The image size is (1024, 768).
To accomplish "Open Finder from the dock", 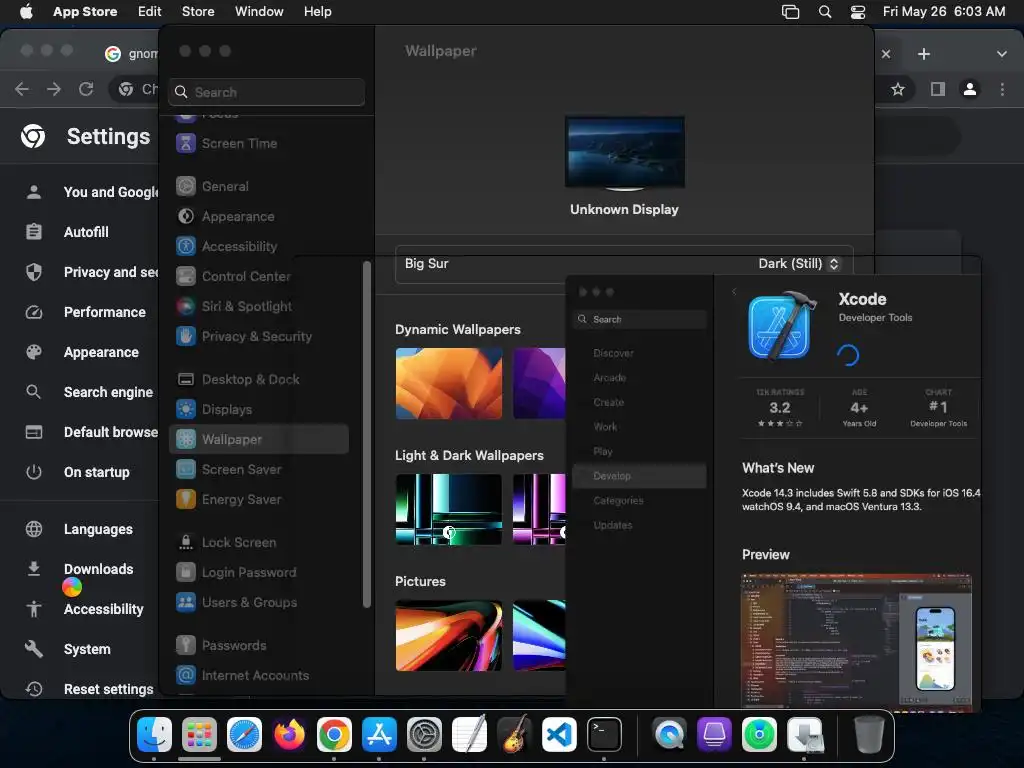I will click(154, 735).
